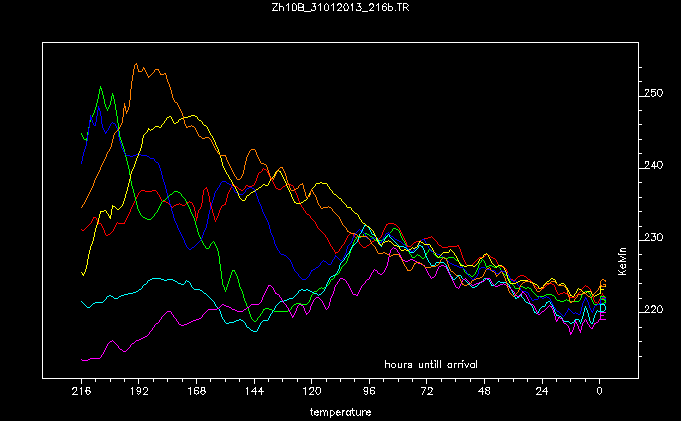Select the y-axis tick label 250
This screenshot has width=681, height=421.
click(x=654, y=93)
